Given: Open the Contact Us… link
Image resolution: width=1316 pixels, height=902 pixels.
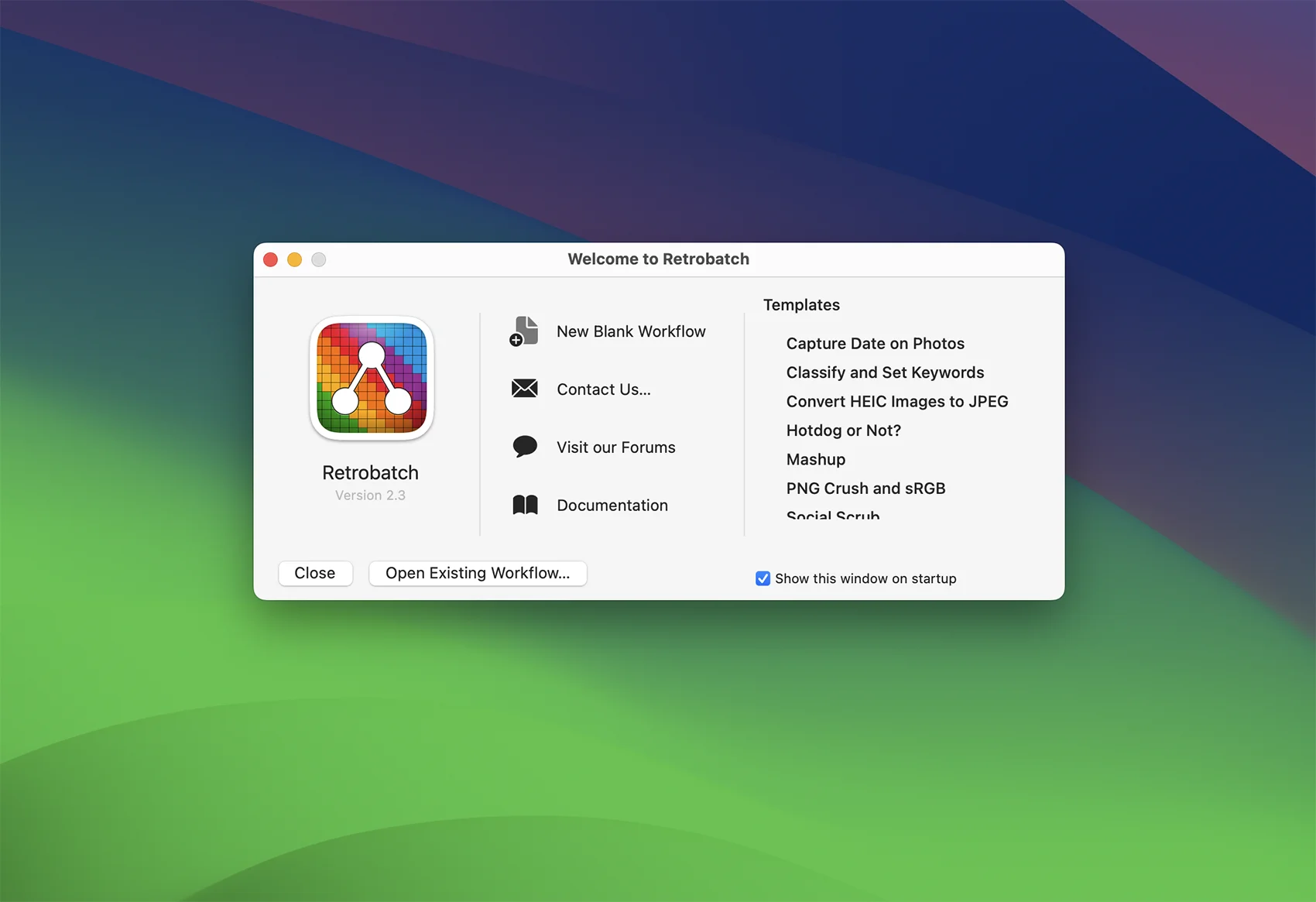Looking at the screenshot, I should tap(604, 389).
